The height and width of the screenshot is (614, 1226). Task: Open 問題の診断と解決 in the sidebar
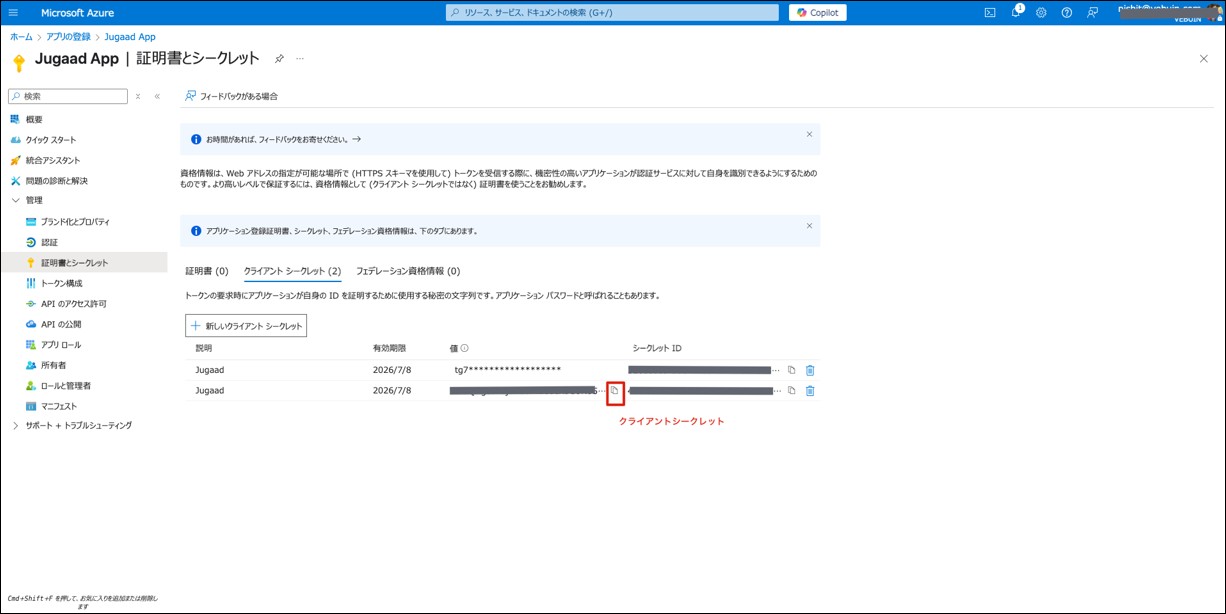[x=56, y=181]
